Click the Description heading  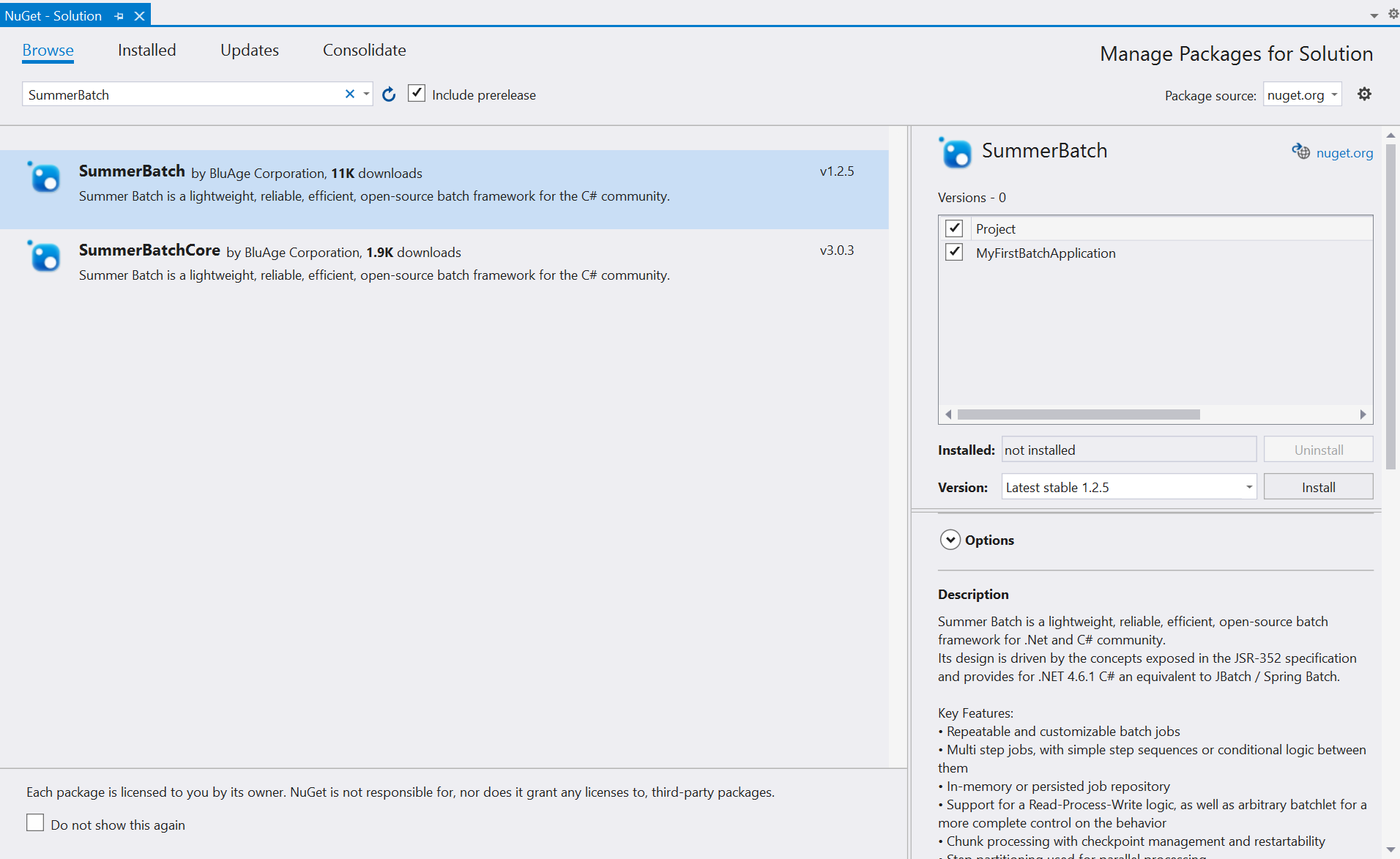[x=973, y=595]
